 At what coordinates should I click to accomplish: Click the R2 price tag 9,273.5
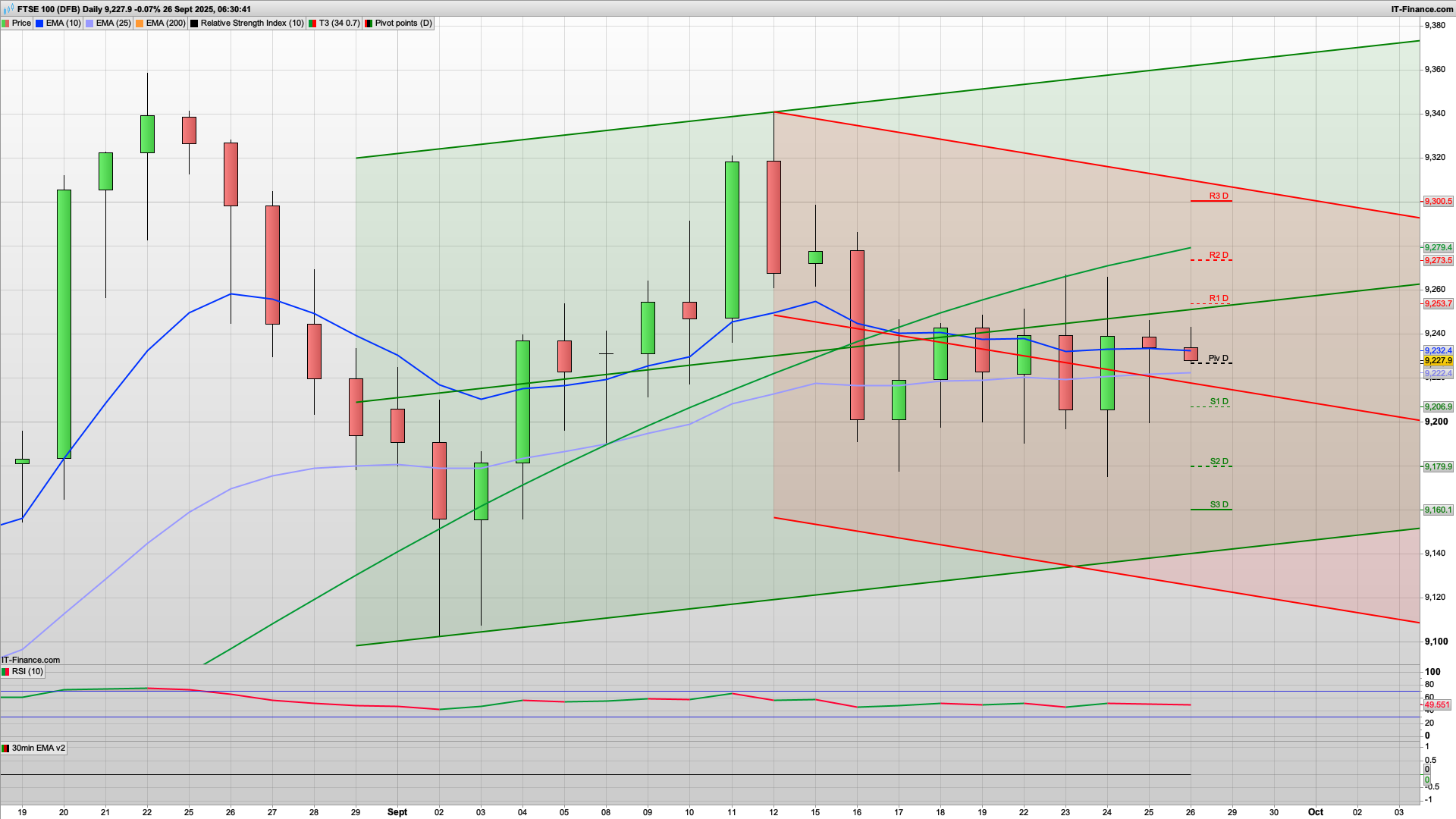(1438, 261)
